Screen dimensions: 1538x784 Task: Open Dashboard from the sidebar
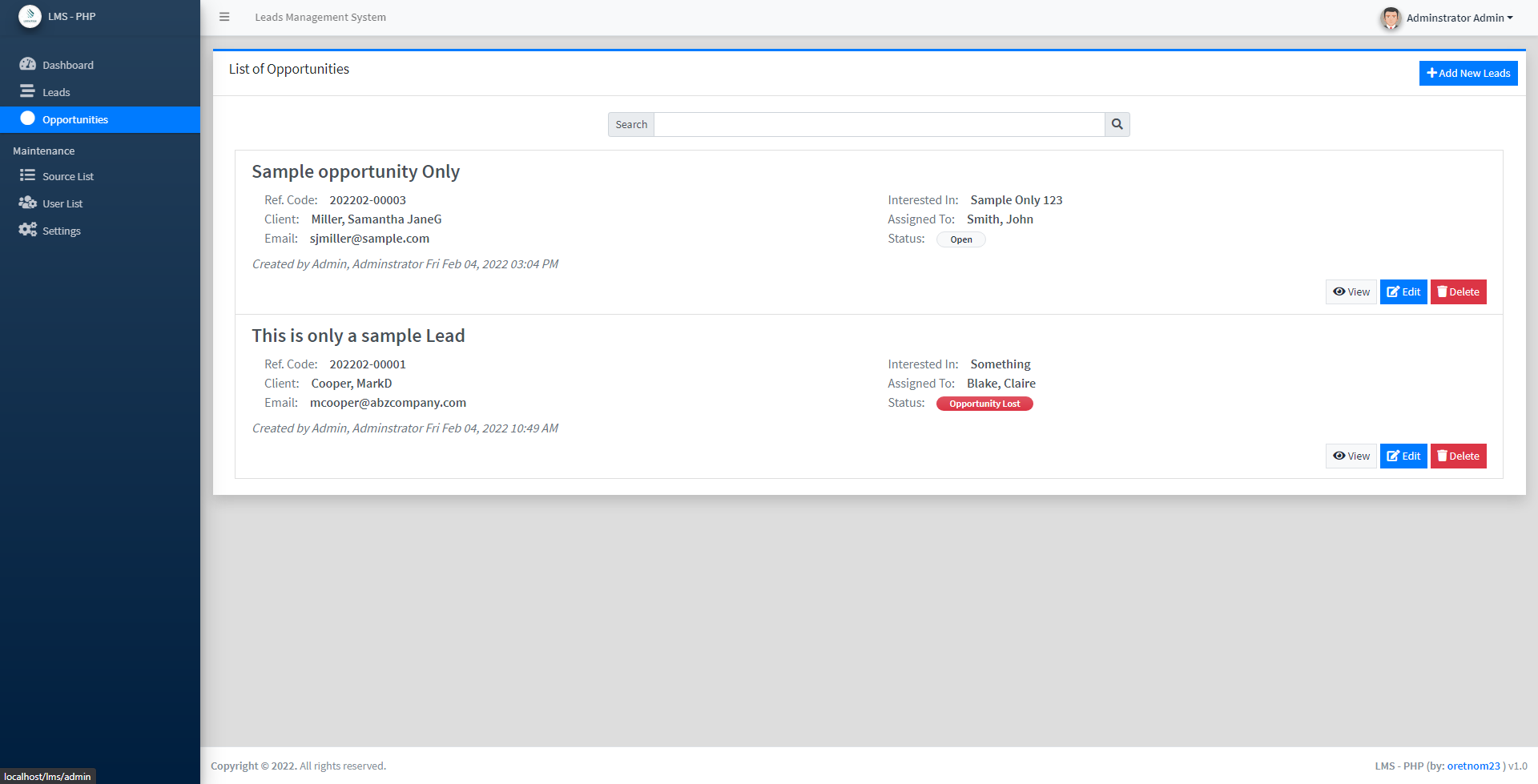click(67, 65)
